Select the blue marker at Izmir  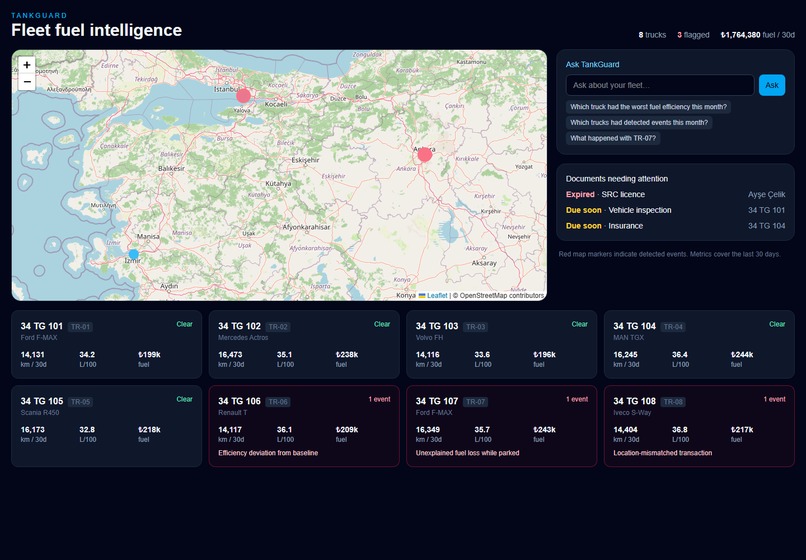tap(134, 254)
